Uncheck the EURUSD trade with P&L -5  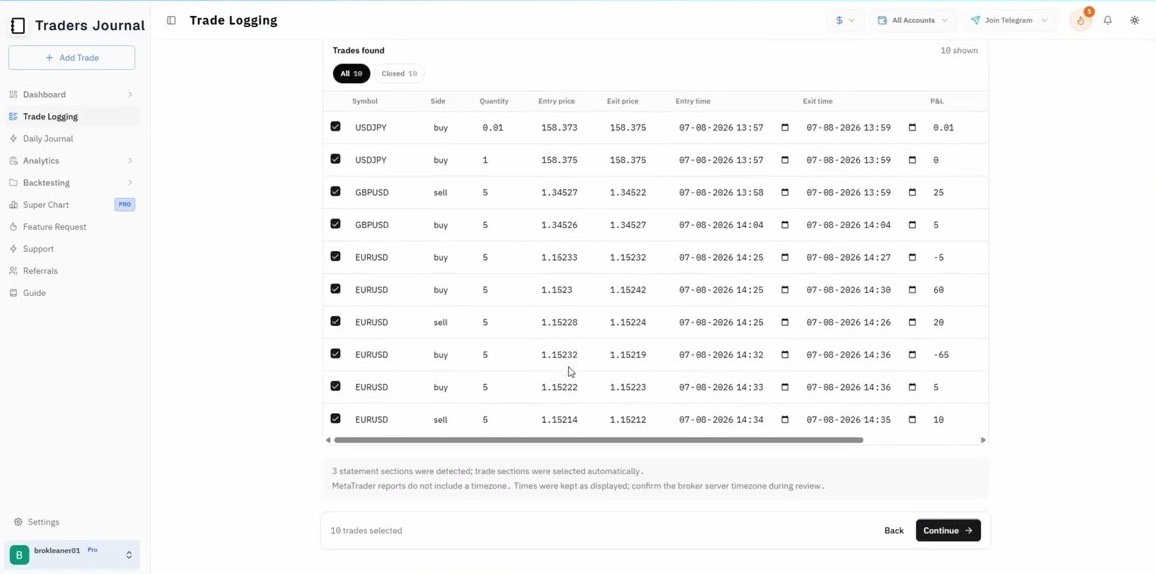(335, 256)
